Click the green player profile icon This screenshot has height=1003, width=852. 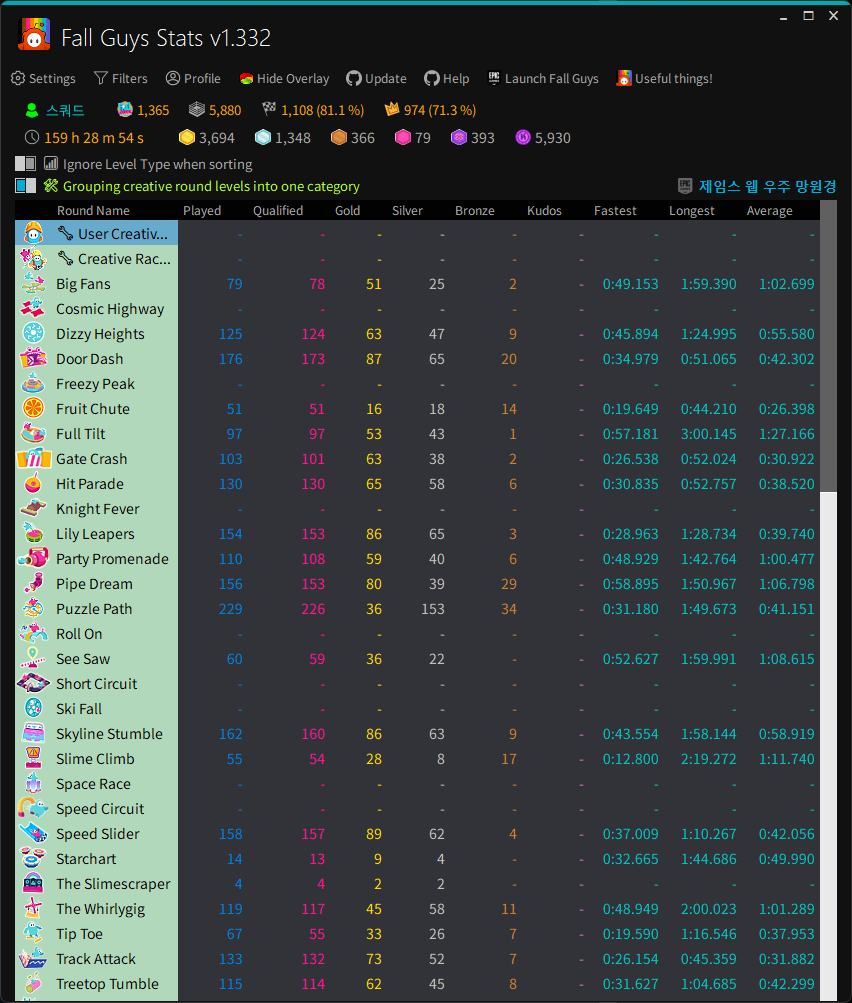31,111
